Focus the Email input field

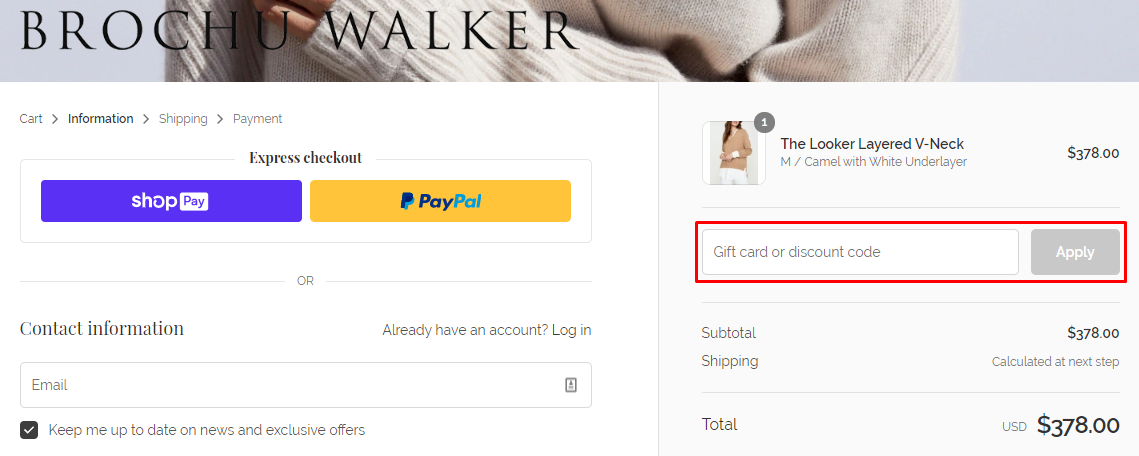pyautogui.click(x=306, y=385)
